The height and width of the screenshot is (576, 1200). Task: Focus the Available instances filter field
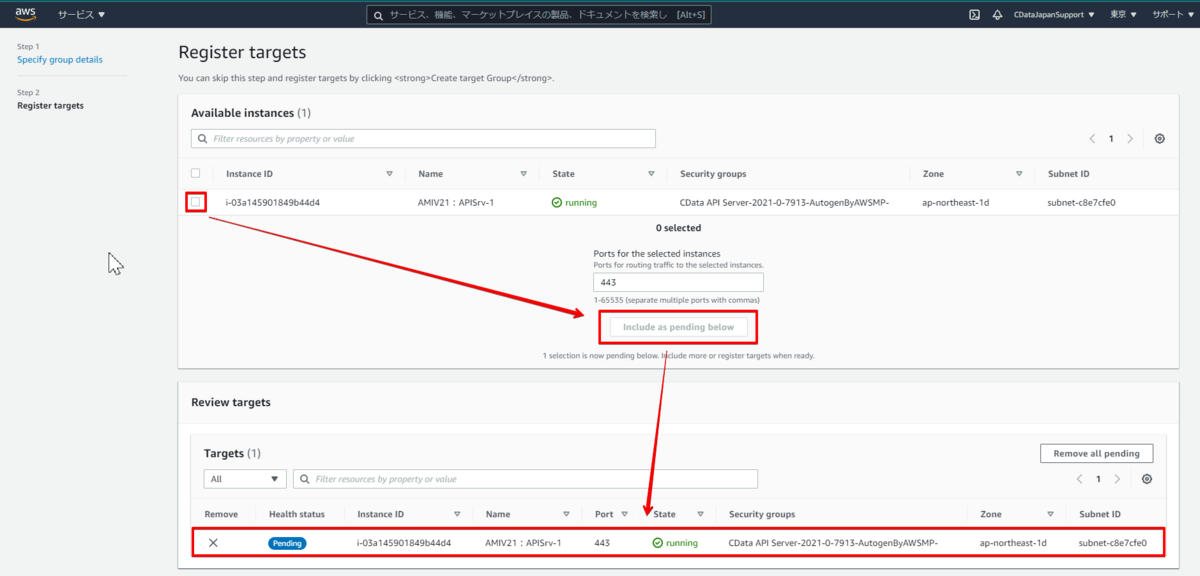(423, 139)
